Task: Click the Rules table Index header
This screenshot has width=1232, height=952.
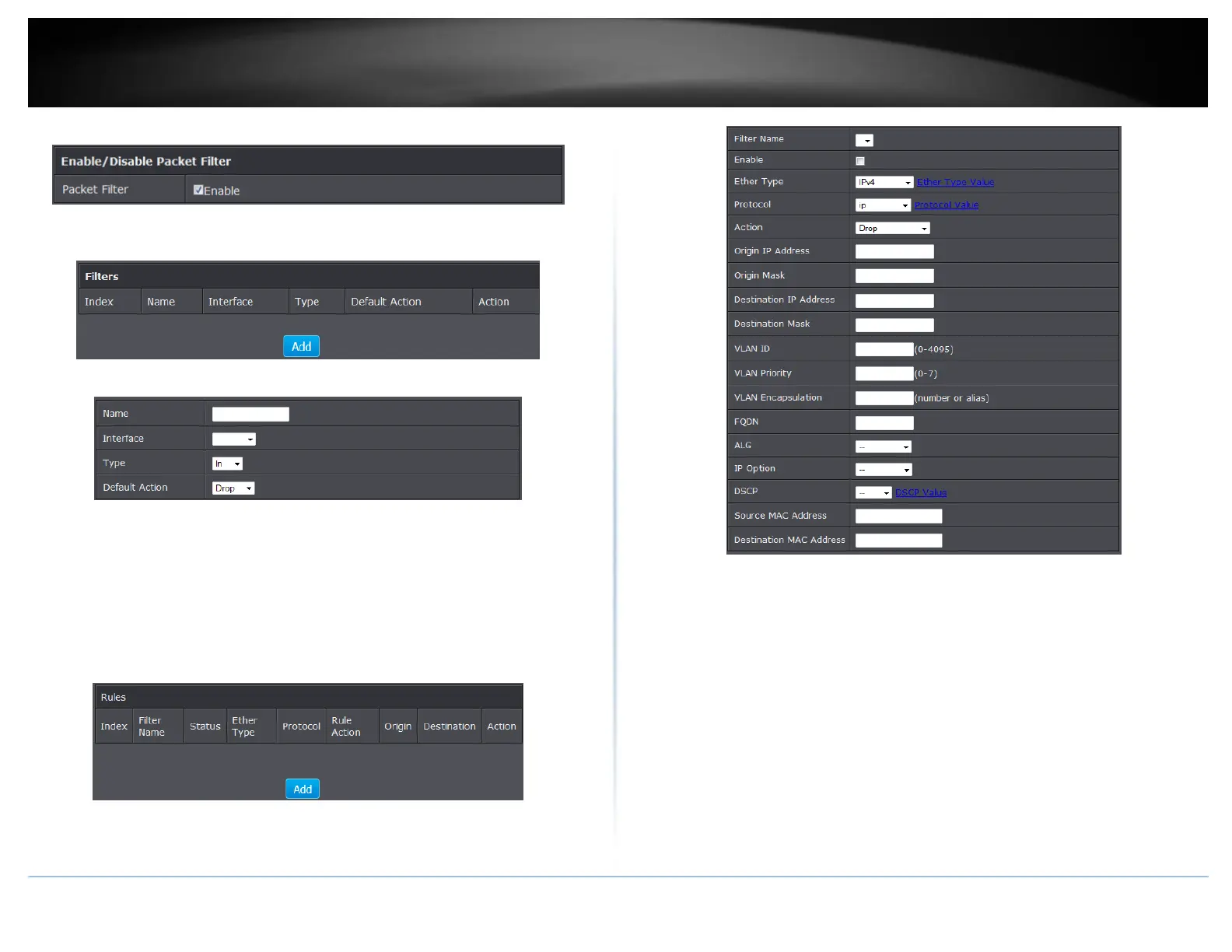Action: [x=114, y=726]
